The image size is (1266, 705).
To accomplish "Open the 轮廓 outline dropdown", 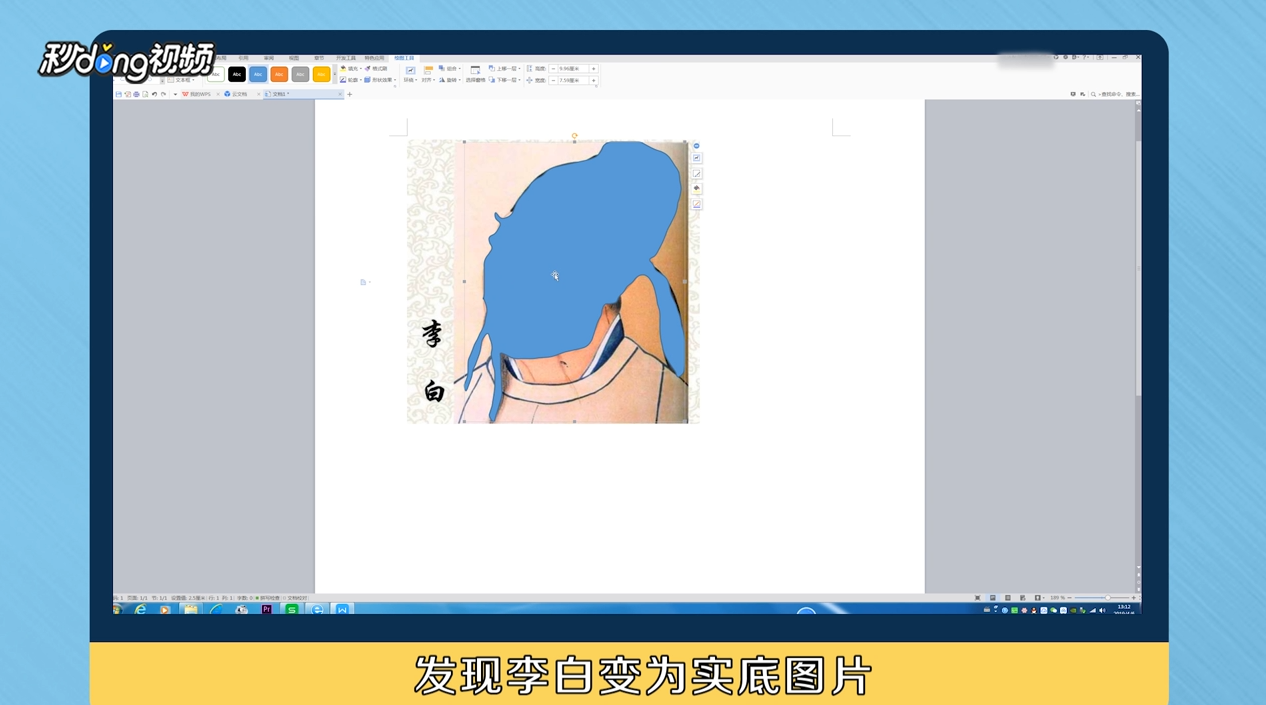I will point(352,80).
